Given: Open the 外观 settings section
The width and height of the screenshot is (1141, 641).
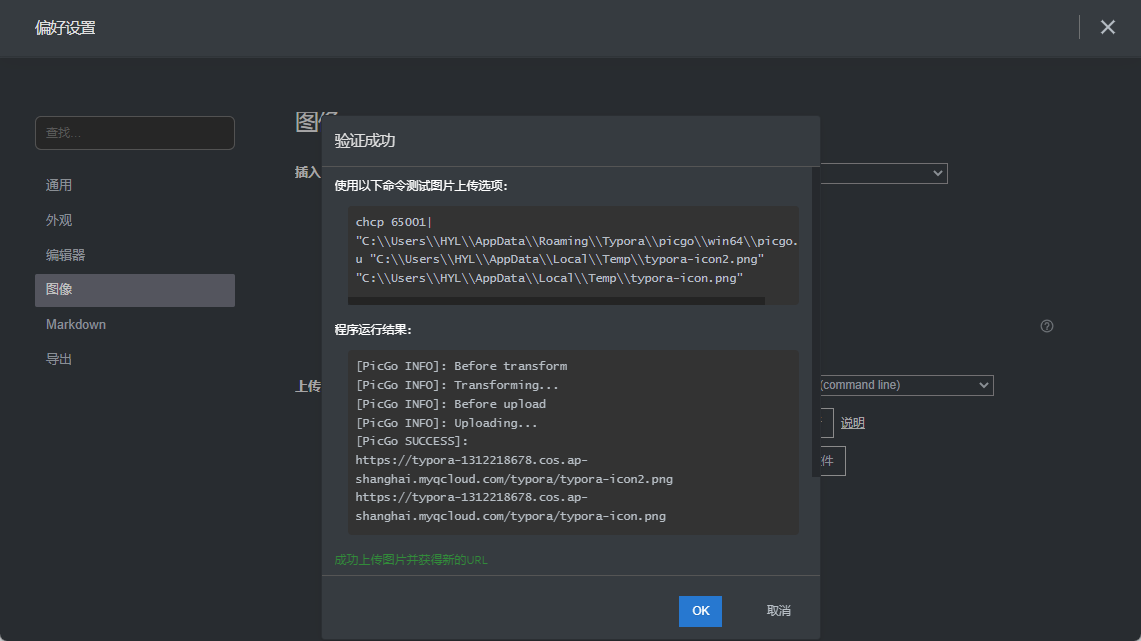Looking at the screenshot, I should click(135, 220).
